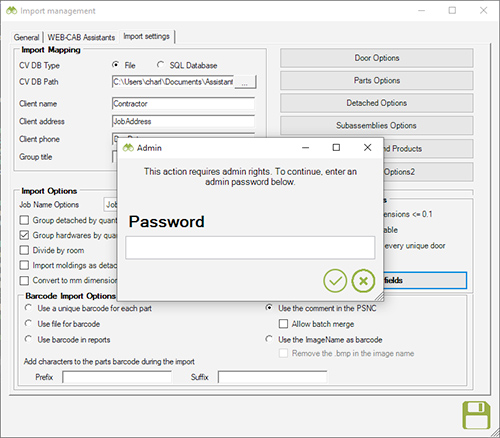Viewport: 500px width, 438px height.
Task: Select Use the ImageName as barcode
Action: 269,339
